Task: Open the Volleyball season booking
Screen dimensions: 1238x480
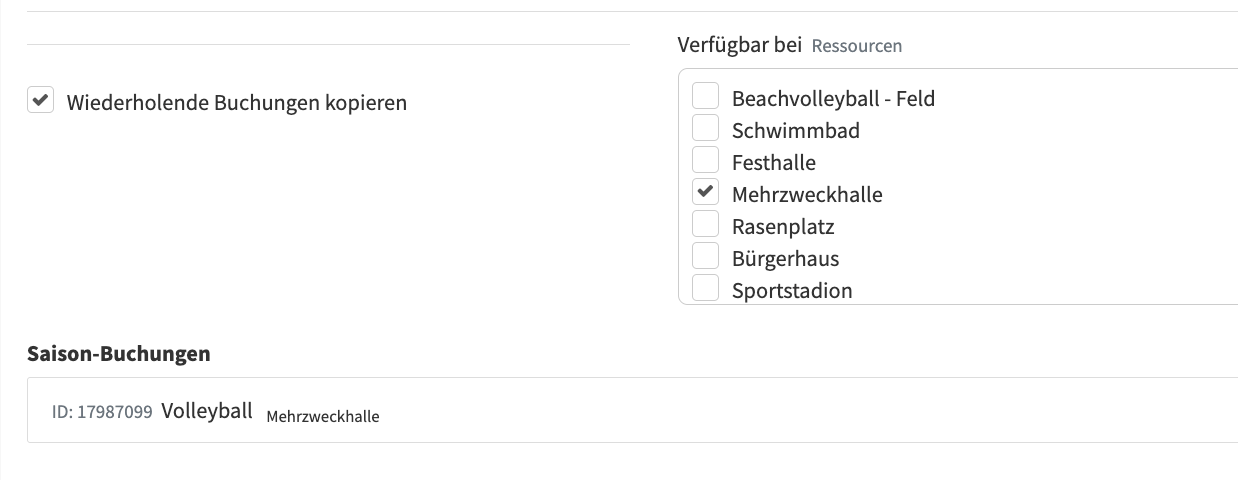Action: point(206,410)
